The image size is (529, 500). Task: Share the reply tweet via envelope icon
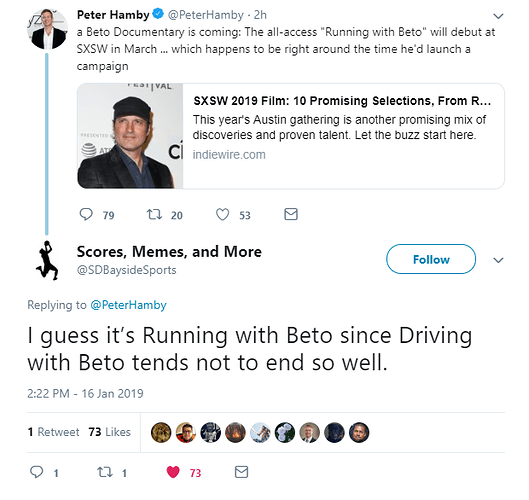(241, 472)
